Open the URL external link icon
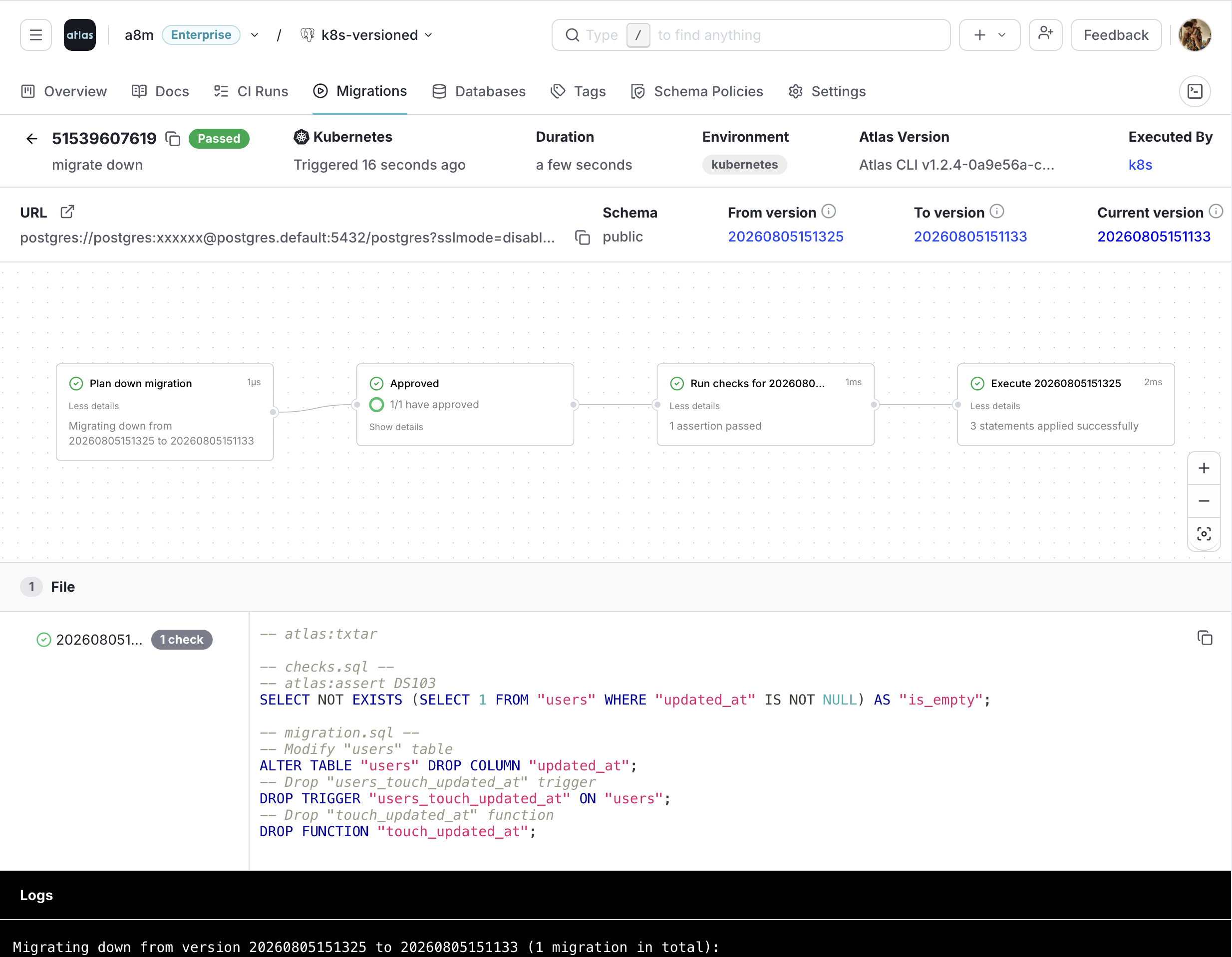The image size is (1232, 957). [x=67, y=212]
